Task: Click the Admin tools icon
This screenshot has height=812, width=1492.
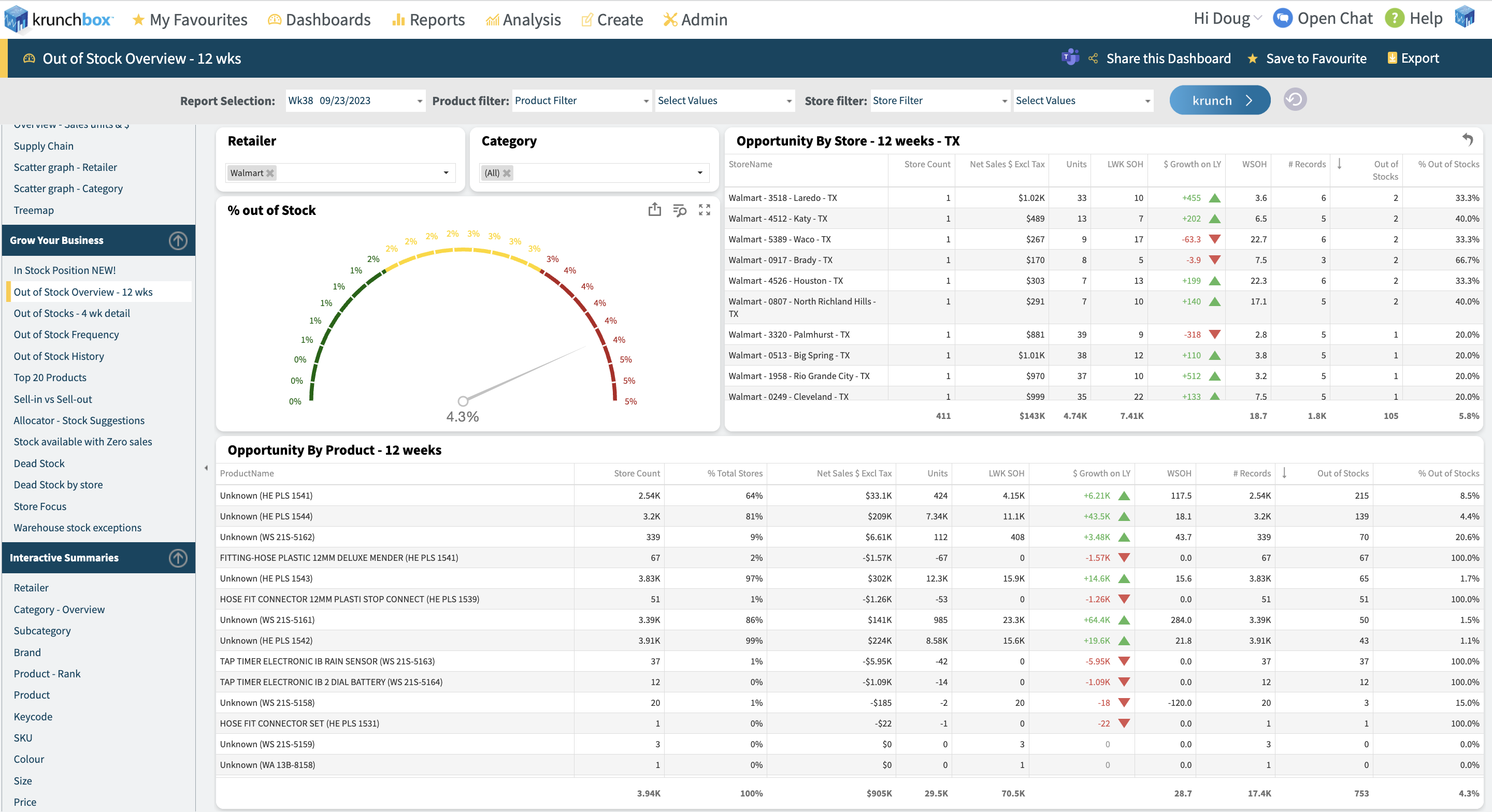Action: 670,20
